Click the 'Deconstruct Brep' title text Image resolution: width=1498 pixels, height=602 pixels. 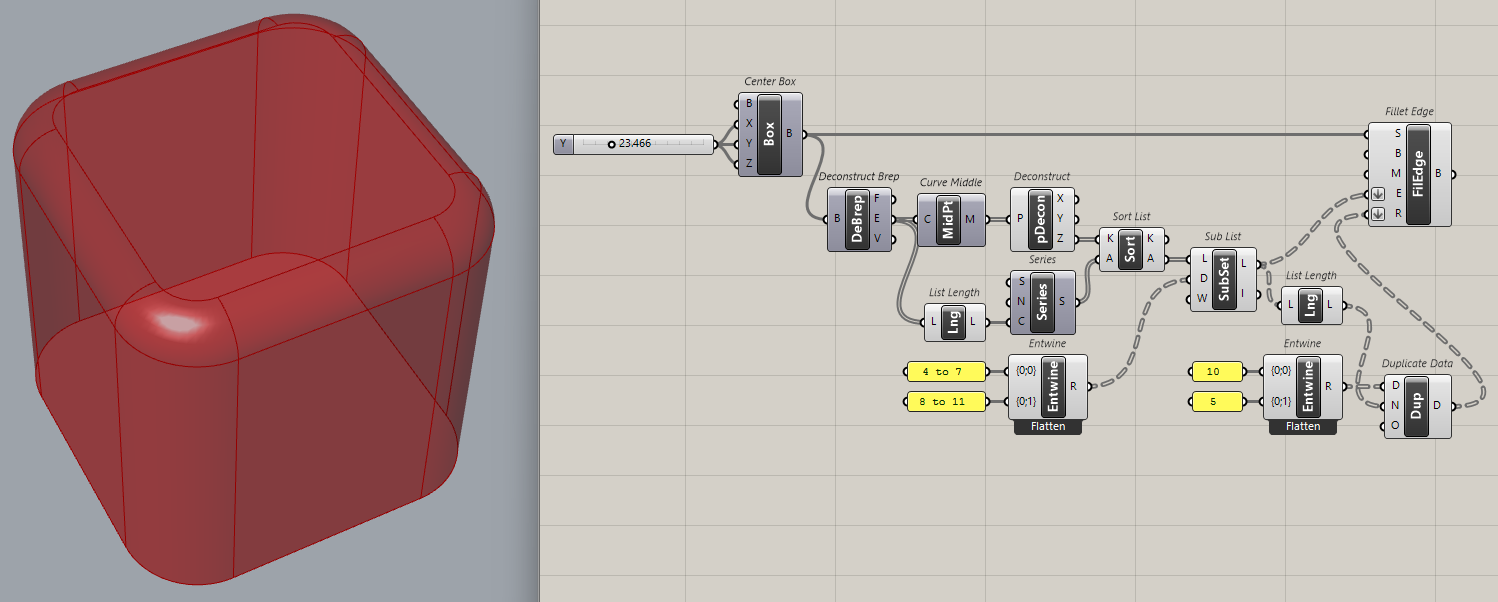[859, 177]
